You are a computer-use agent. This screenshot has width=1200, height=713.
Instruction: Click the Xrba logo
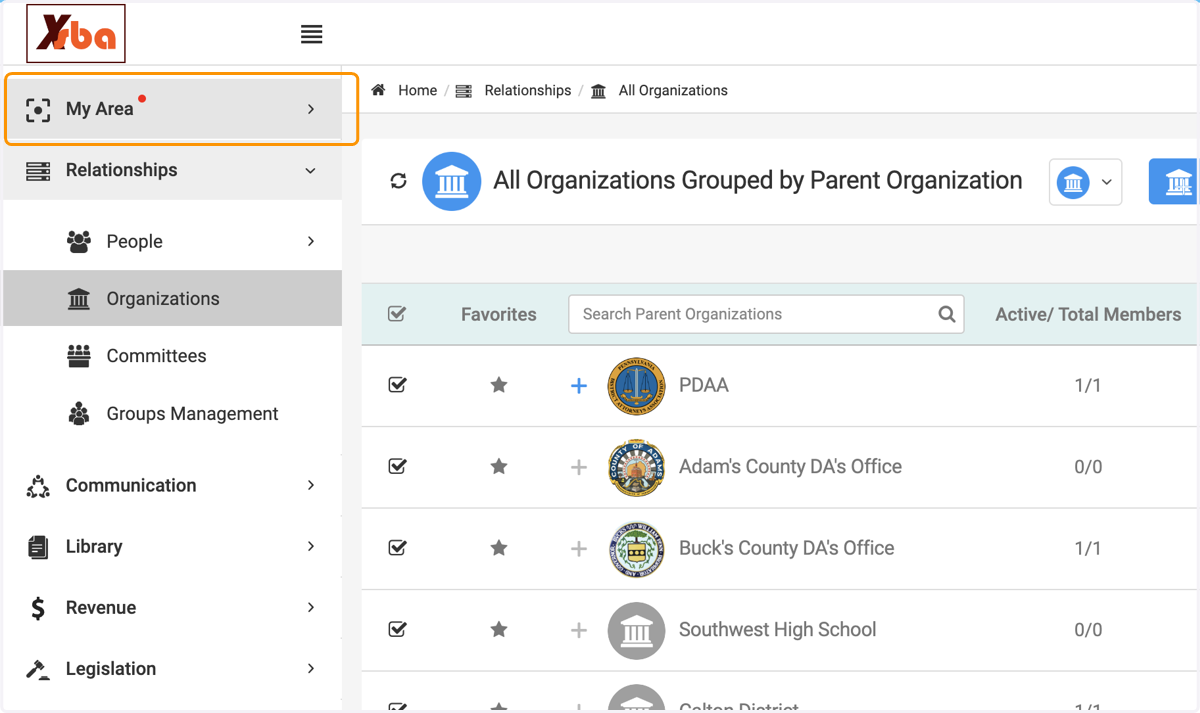point(76,34)
